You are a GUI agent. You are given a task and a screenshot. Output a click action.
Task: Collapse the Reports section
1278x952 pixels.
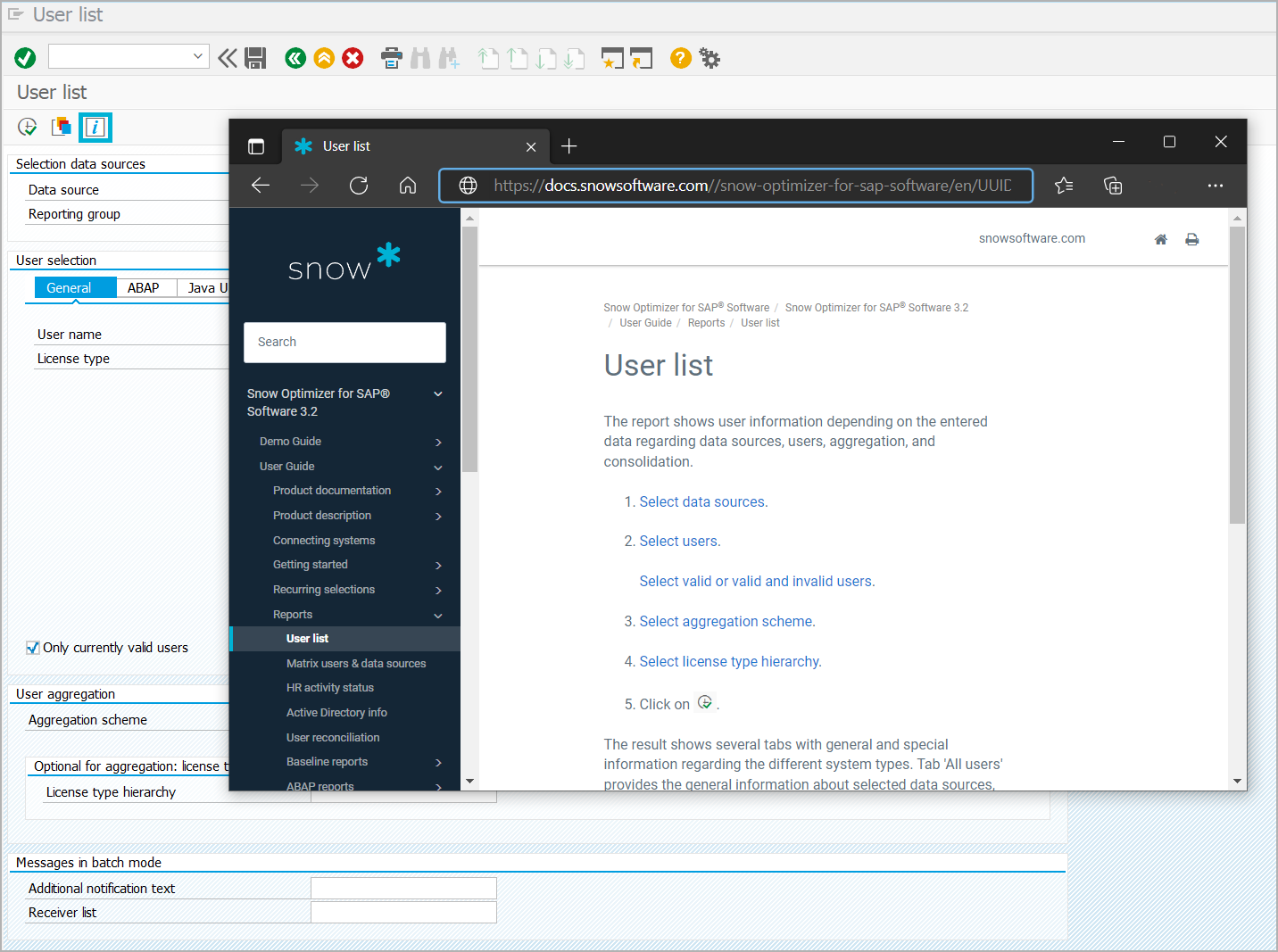coord(438,616)
